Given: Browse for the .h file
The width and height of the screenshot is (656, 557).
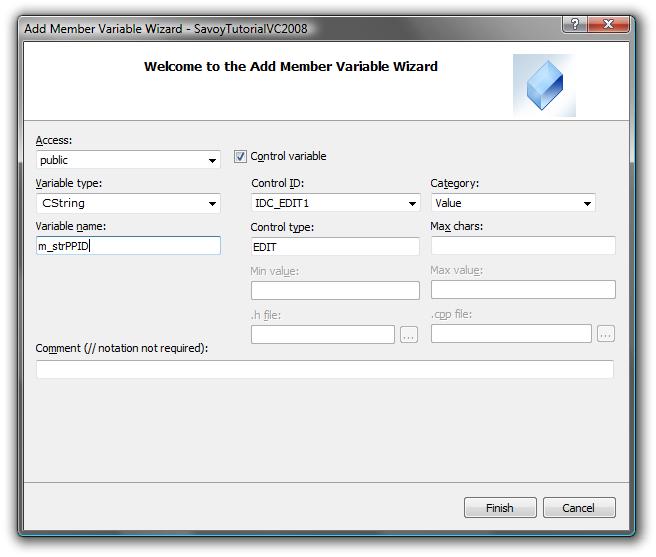Looking at the screenshot, I should point(408,335).
